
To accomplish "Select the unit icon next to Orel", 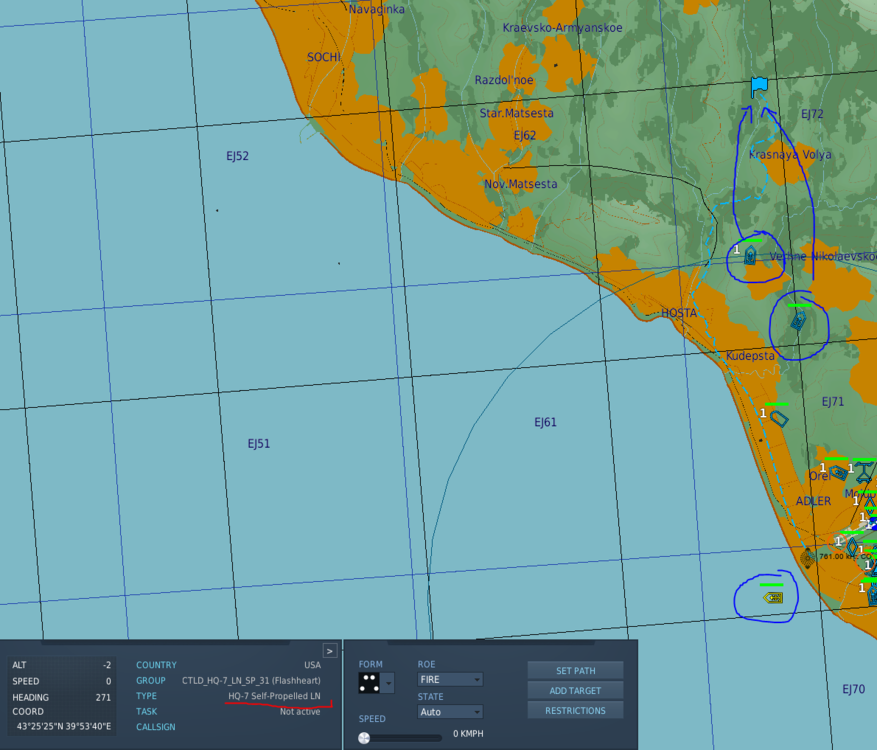I will click(838, 473).
